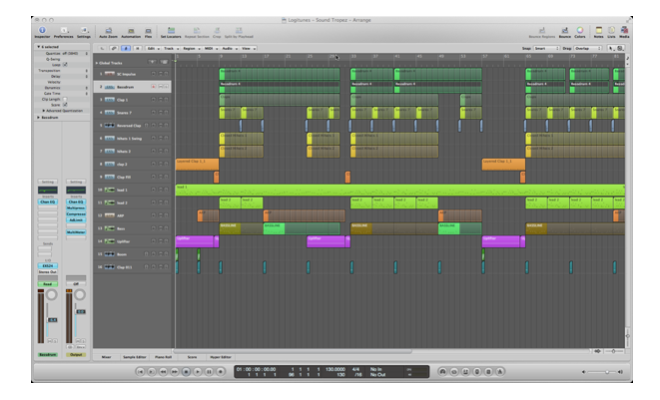Toggle record enable on Bassdrum track
Image resolution: width=660 pixels, height=400 pixels.
pyautogui.click(x=153, y=87)
